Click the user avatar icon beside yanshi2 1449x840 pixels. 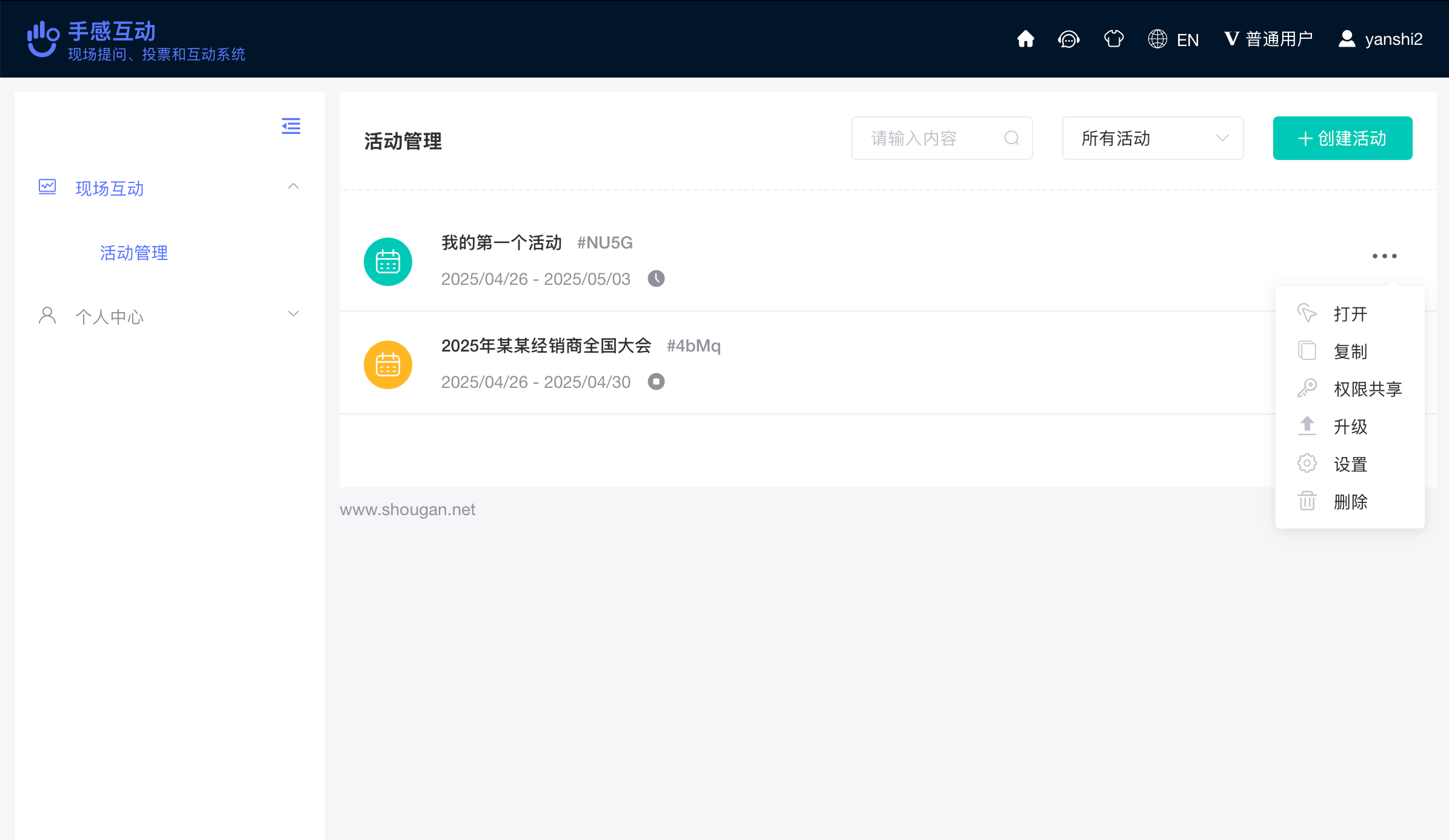pyautogui.click(x=1347, y=39)
